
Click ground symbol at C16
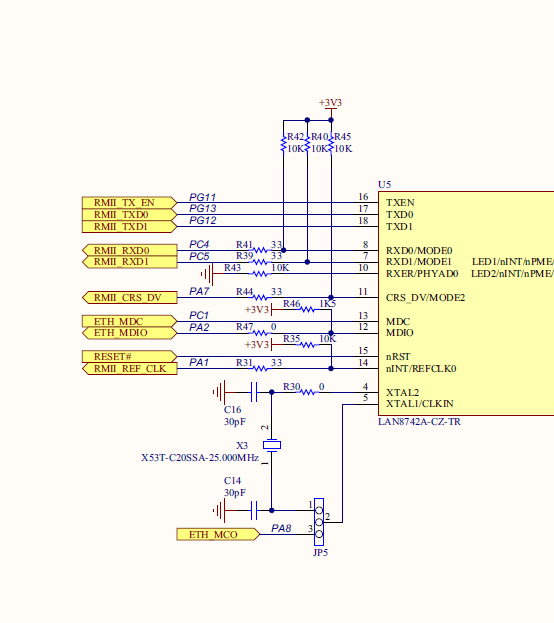pos(219,392)
